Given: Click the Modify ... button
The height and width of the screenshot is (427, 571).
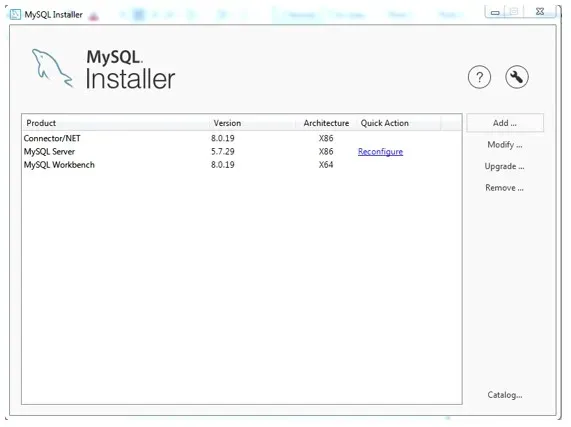Looking at the screenshot, I should [505, 145].
